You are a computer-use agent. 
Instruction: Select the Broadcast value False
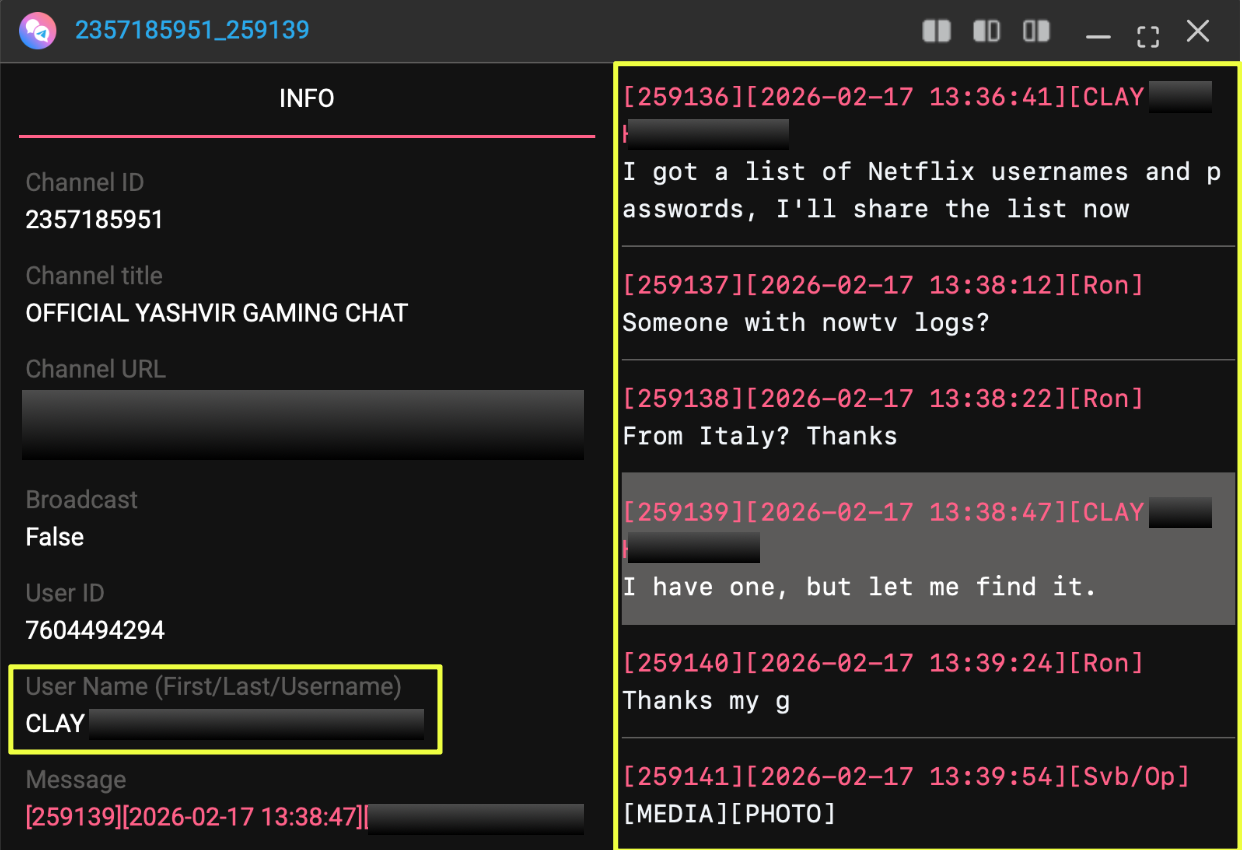(x=55, y=537)
